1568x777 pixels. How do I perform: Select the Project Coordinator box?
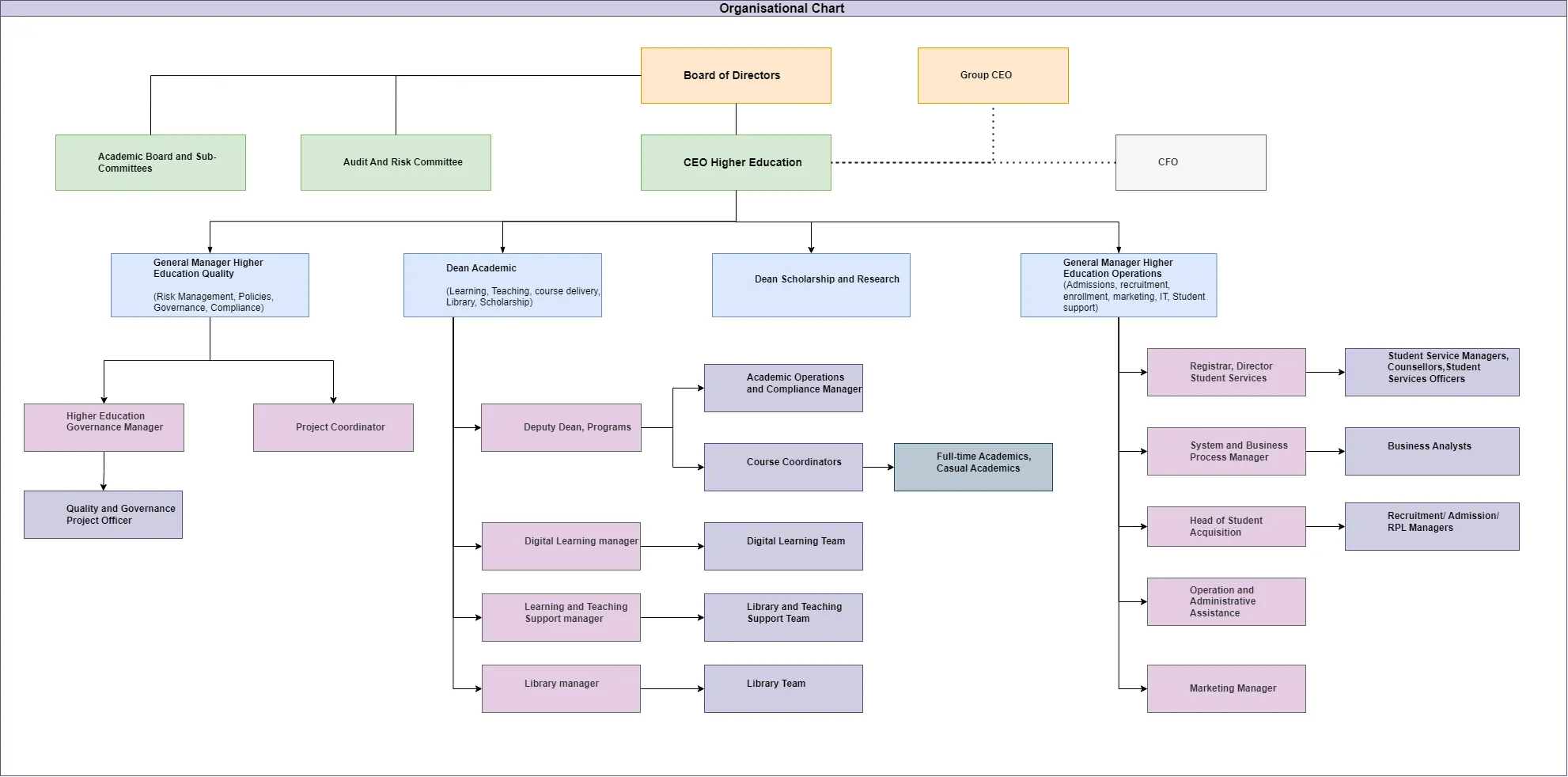[333, 427]
